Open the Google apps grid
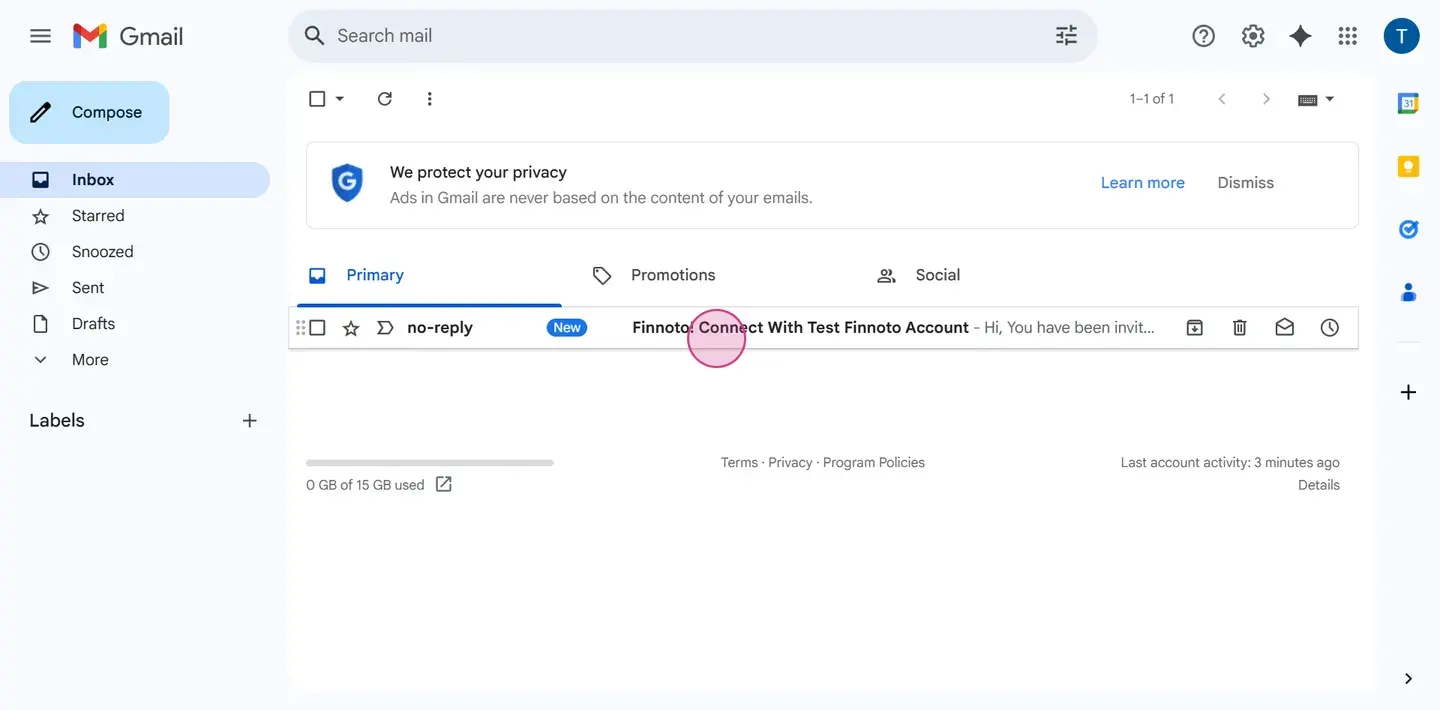 [1347, 36]
